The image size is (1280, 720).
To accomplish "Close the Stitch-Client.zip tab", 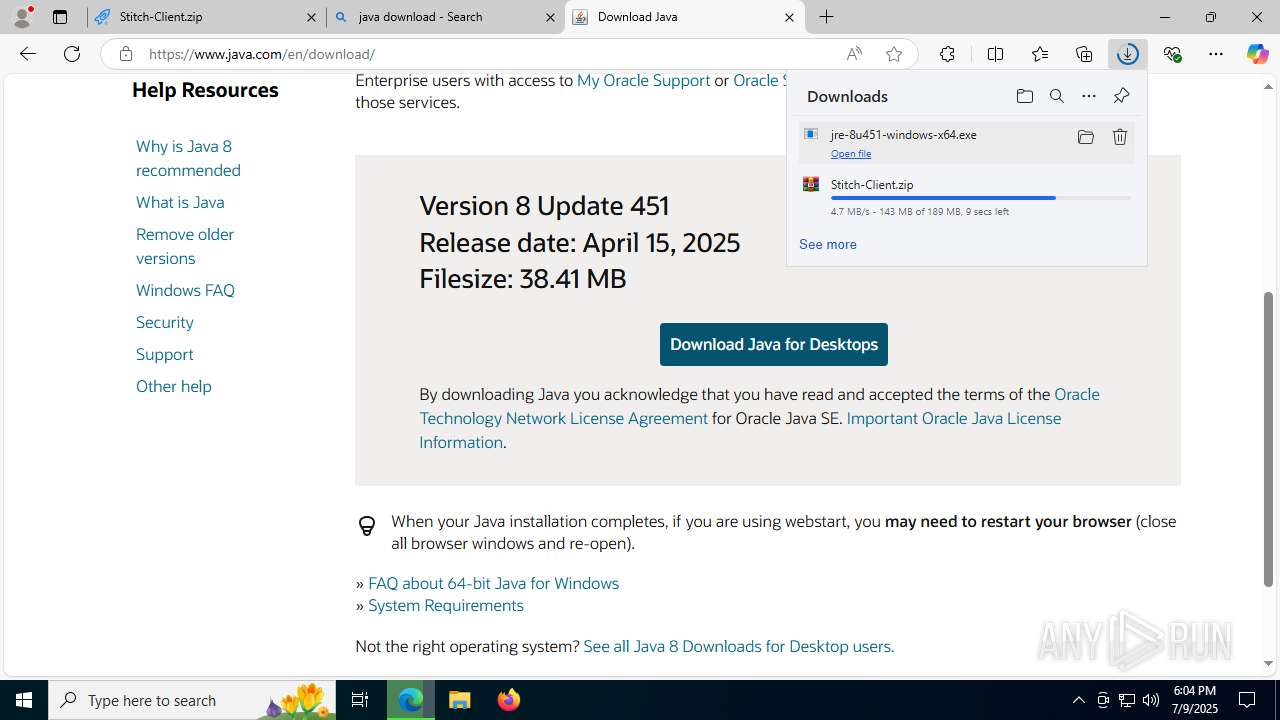I will 311,17.
